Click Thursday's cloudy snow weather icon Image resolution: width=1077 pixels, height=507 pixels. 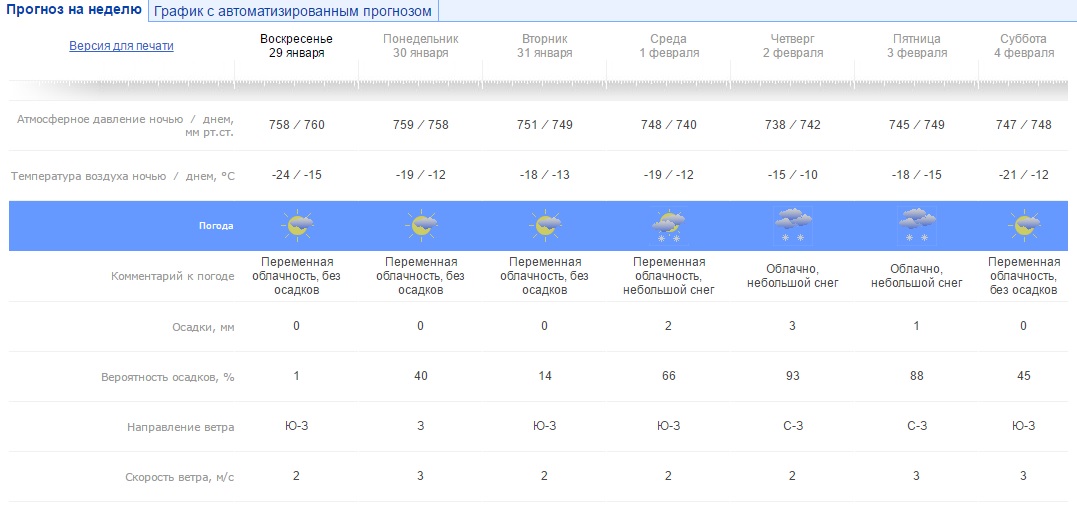792,226
